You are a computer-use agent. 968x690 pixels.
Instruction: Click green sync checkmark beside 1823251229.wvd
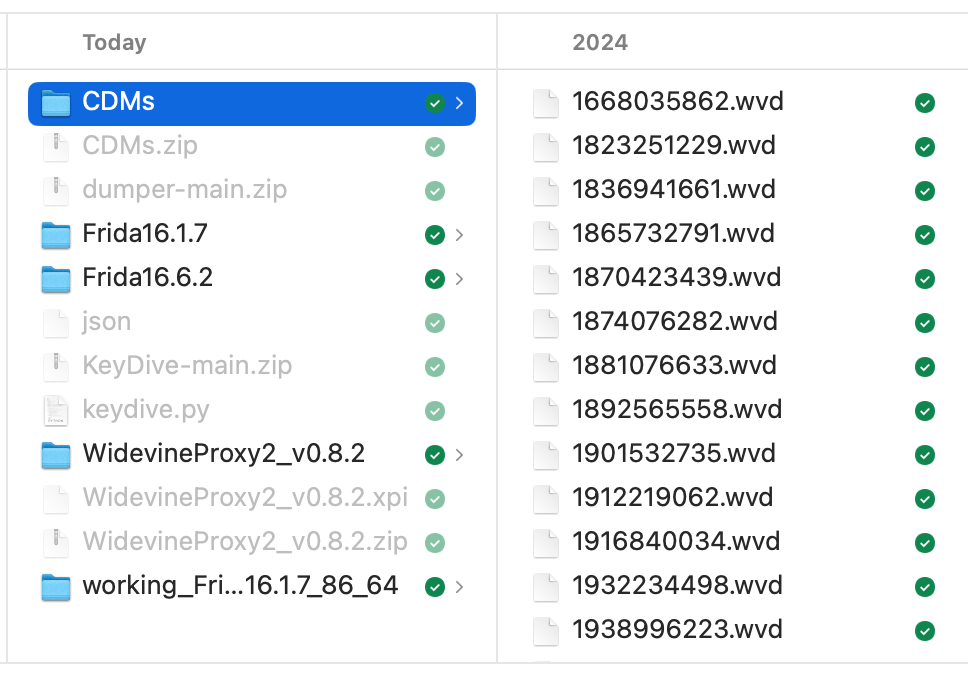[x=925, y=147]
